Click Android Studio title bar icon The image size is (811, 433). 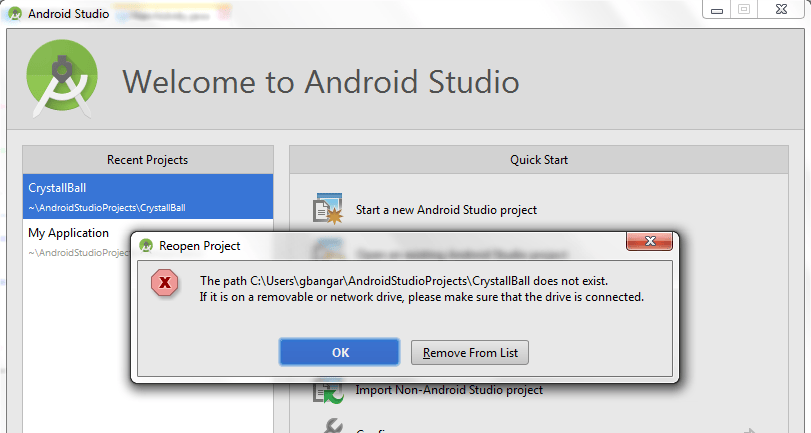click(15, 13)
